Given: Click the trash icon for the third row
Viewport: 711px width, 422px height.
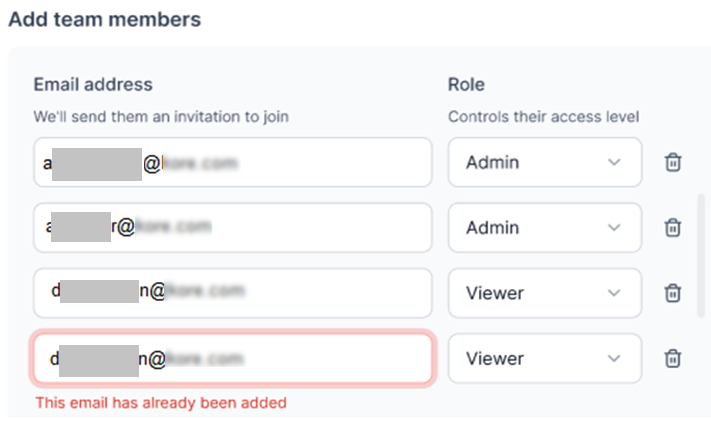Looking at the screenshot, I should [673, 293].
